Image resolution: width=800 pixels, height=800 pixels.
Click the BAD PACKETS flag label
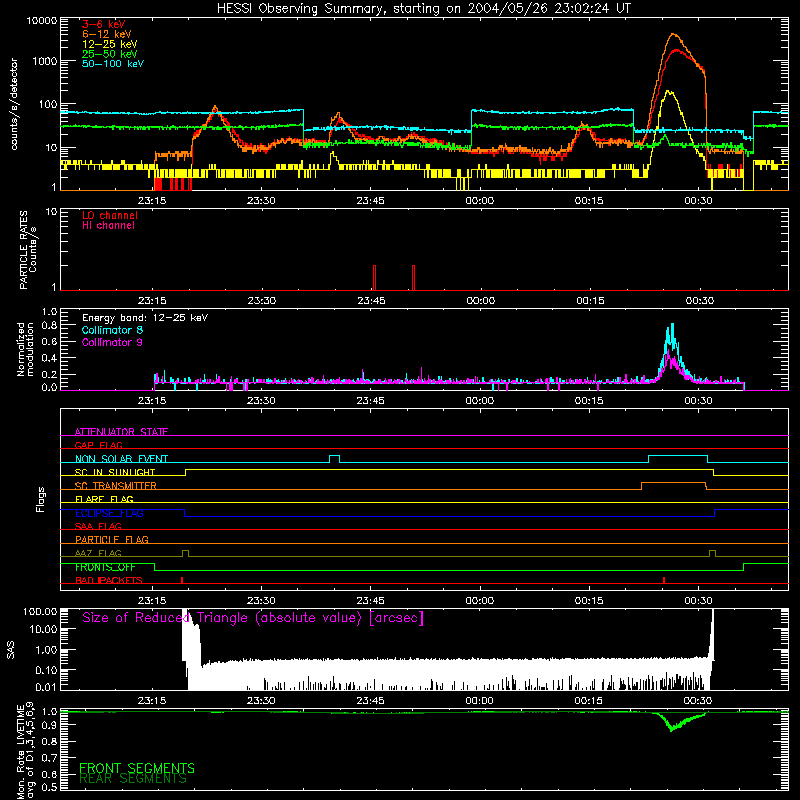(109, 580)
